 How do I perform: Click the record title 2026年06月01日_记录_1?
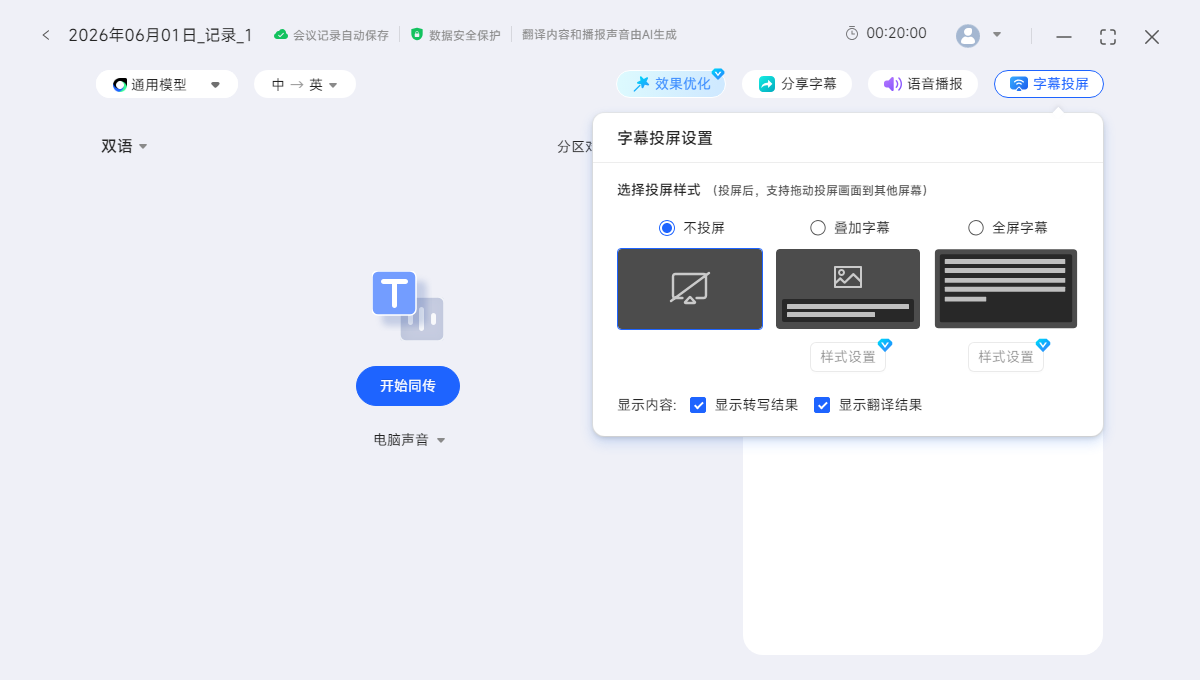coord(160,35)
